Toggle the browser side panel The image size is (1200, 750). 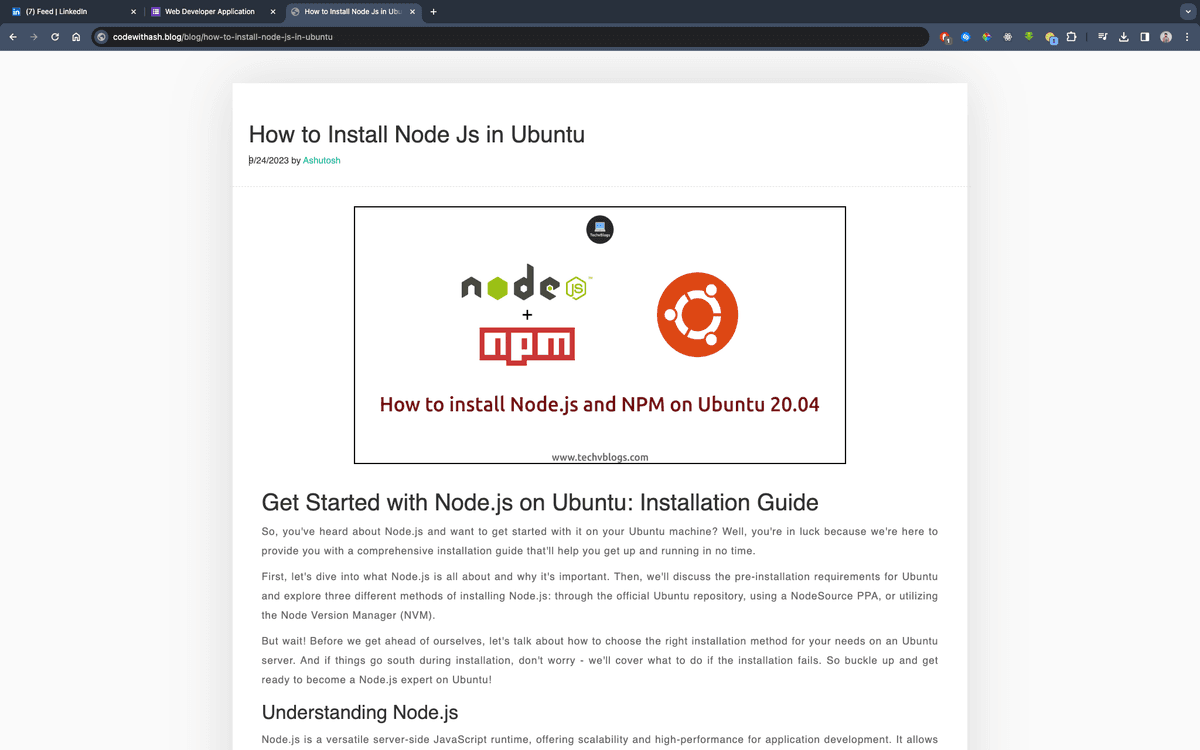tap(1145, 37)
